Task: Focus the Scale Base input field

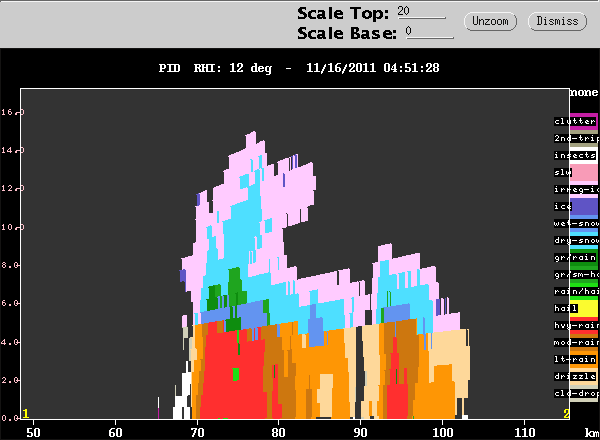Action: (429, 32)
